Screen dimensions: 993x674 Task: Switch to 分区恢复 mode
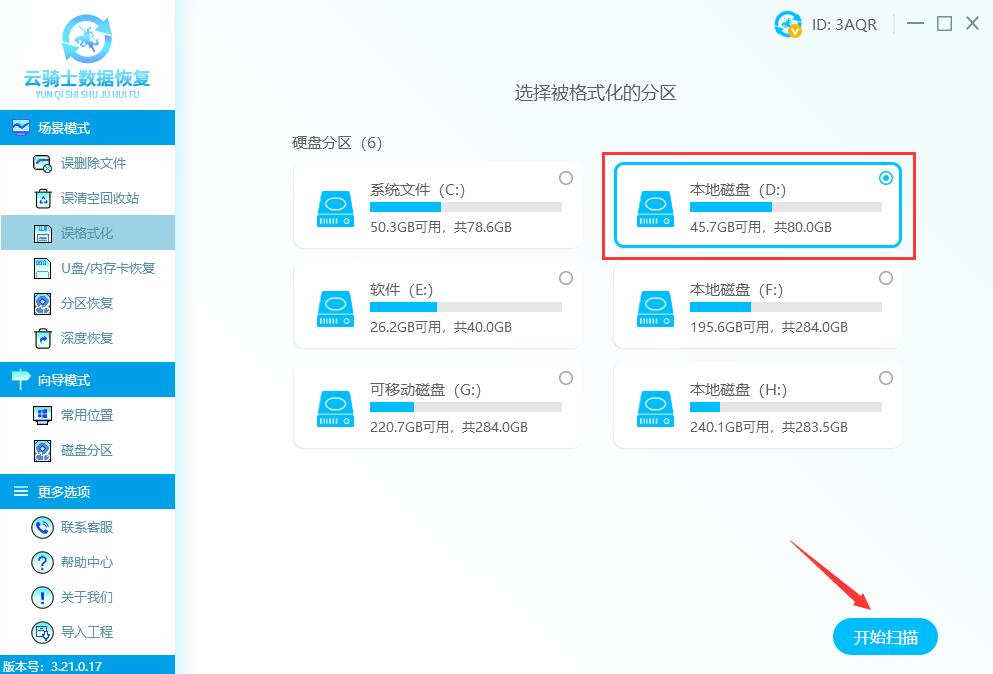coord(87,303)
